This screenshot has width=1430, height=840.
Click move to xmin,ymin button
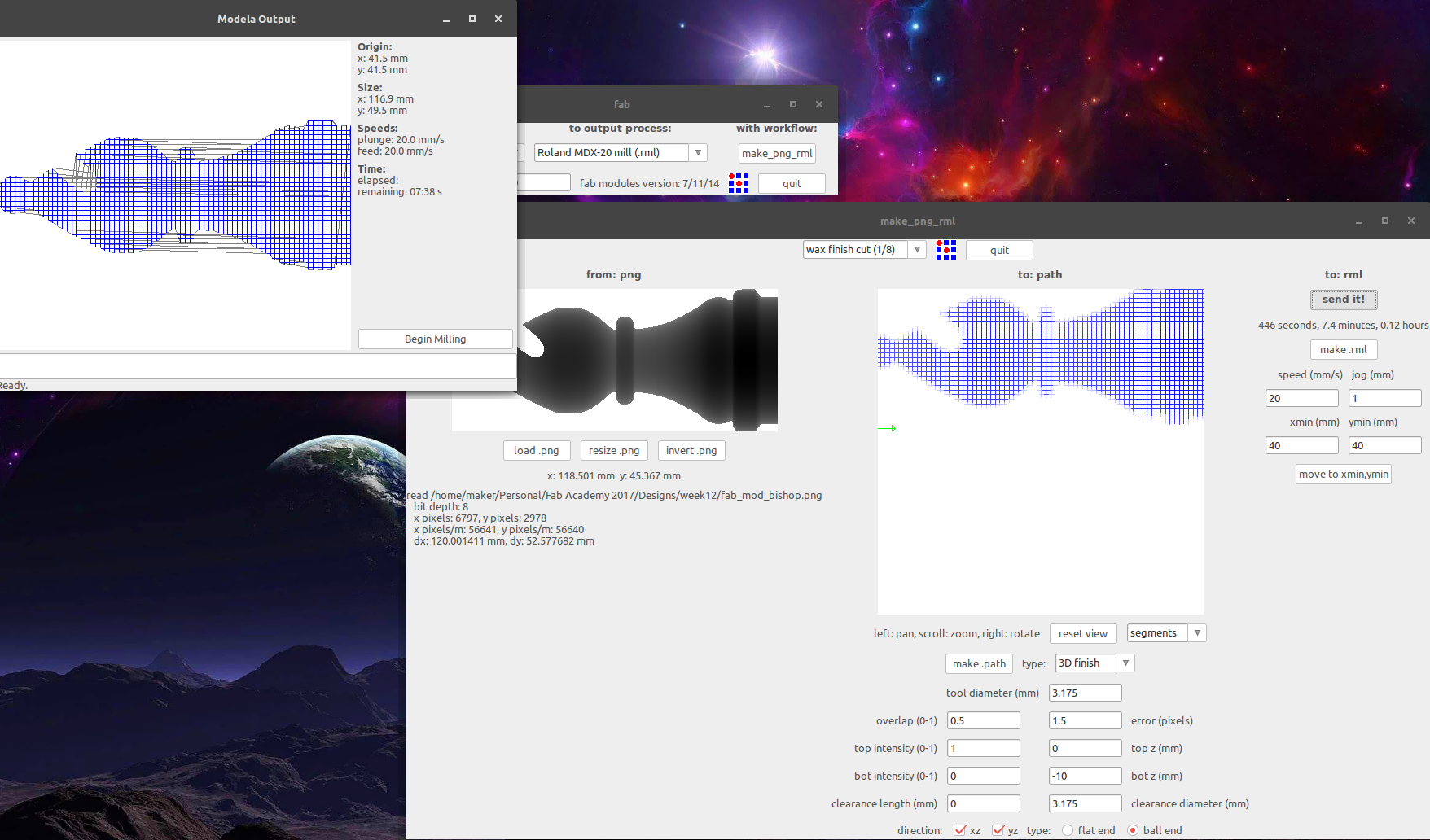(1344, 474)
